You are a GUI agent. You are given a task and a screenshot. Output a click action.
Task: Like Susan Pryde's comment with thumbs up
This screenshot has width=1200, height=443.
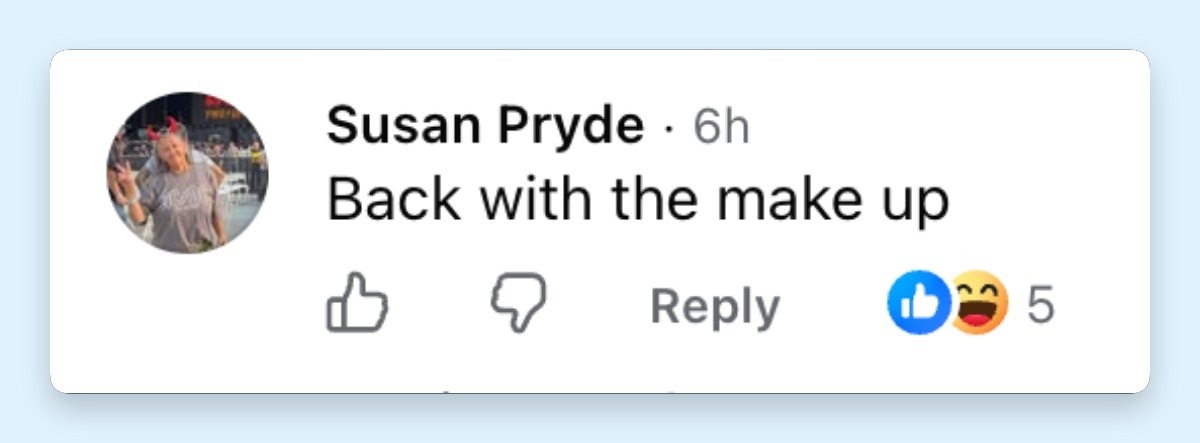(x=357, y=305)
